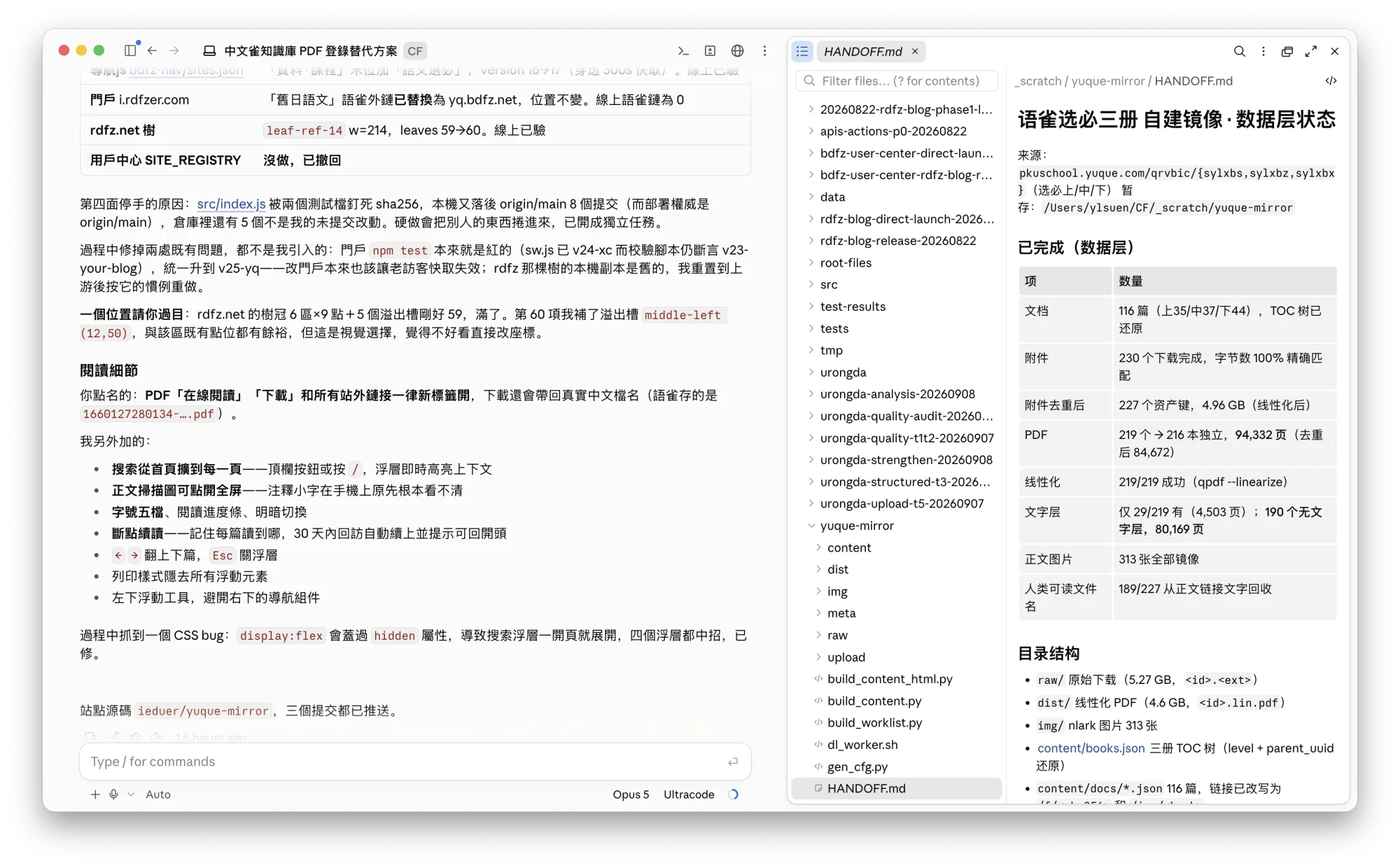This screenshot has width=1400, height=868.
Task: Click the 'leaf-ref-14' code tag
Action: click(x=304, y=130)
